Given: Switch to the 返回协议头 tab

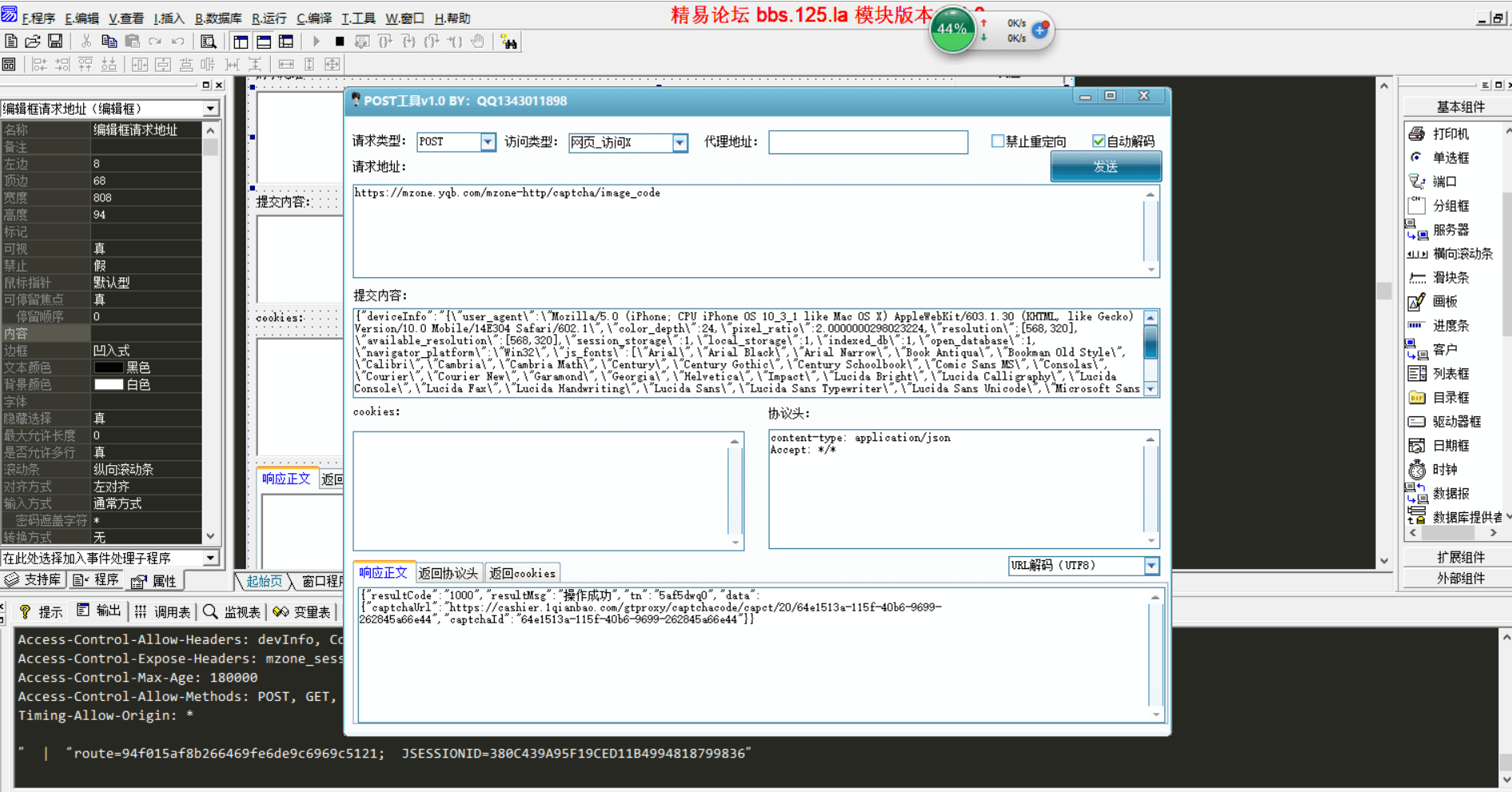Looking at the screenshot, I should tap(448, 573).
